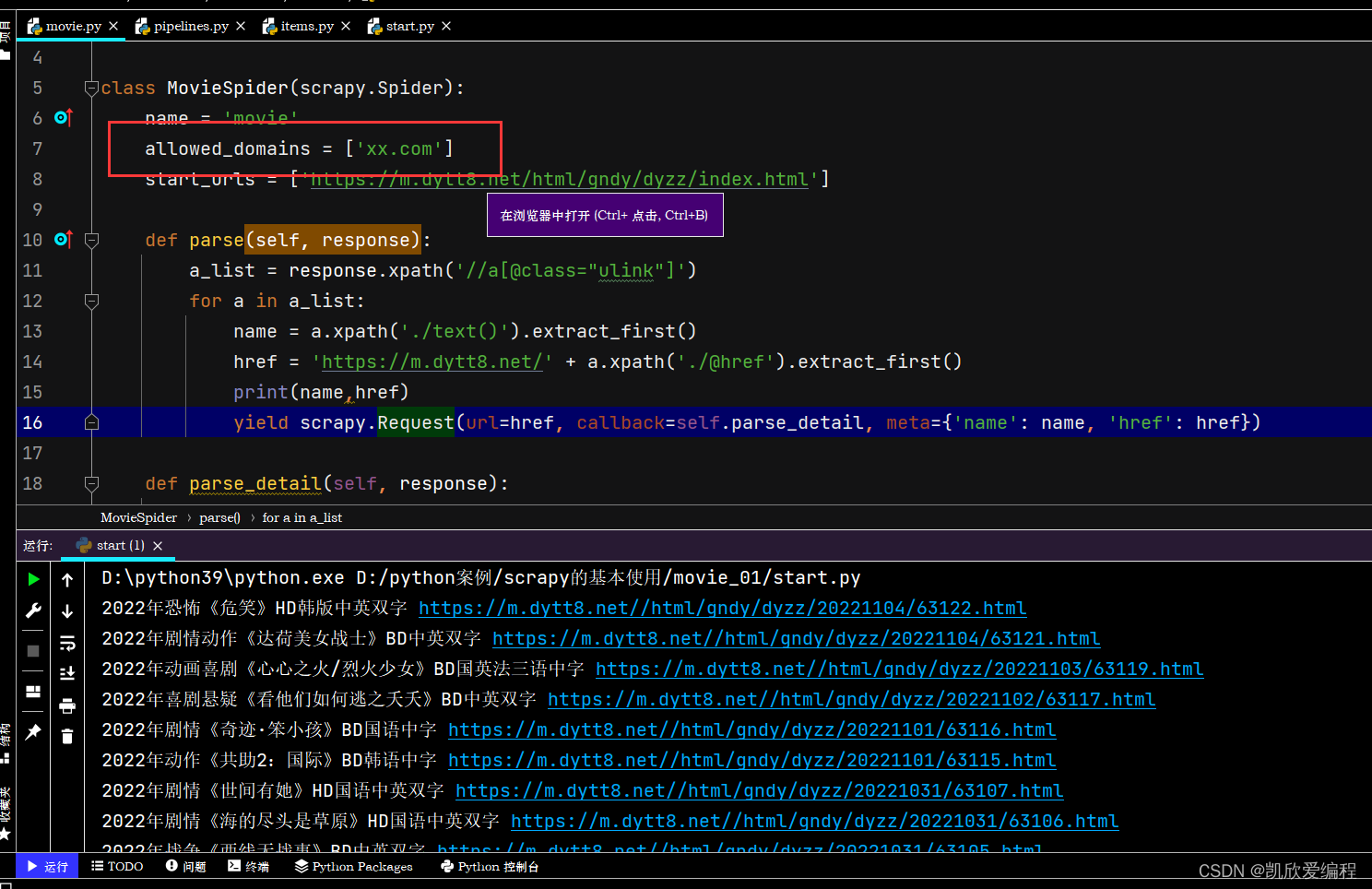Click the down-arrow navigation icon in the console toolbar
The width and height of the screenshot is (1372, 889).
click(x=67, y=610)
